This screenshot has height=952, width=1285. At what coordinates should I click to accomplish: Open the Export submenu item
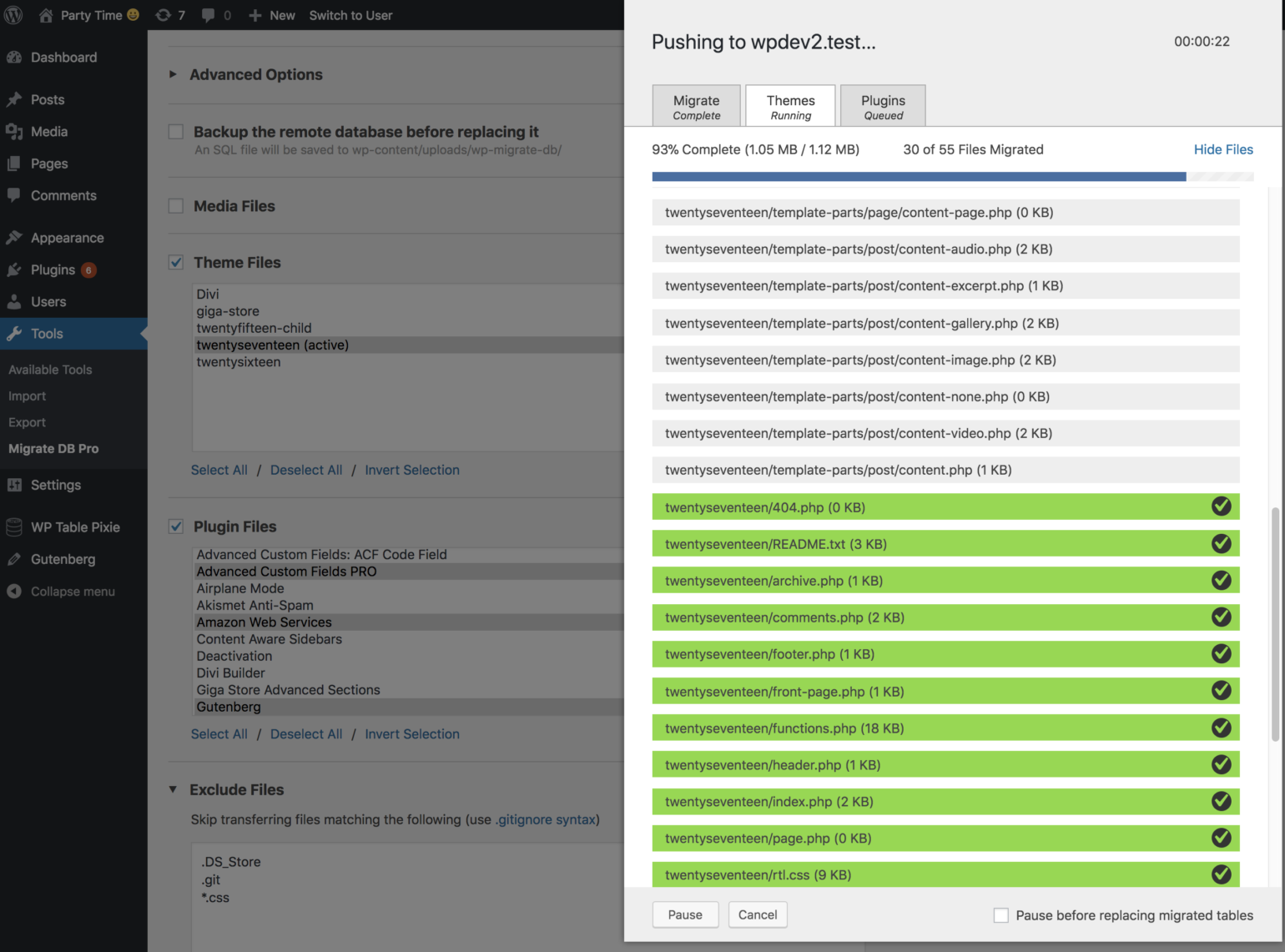[28, 422]
